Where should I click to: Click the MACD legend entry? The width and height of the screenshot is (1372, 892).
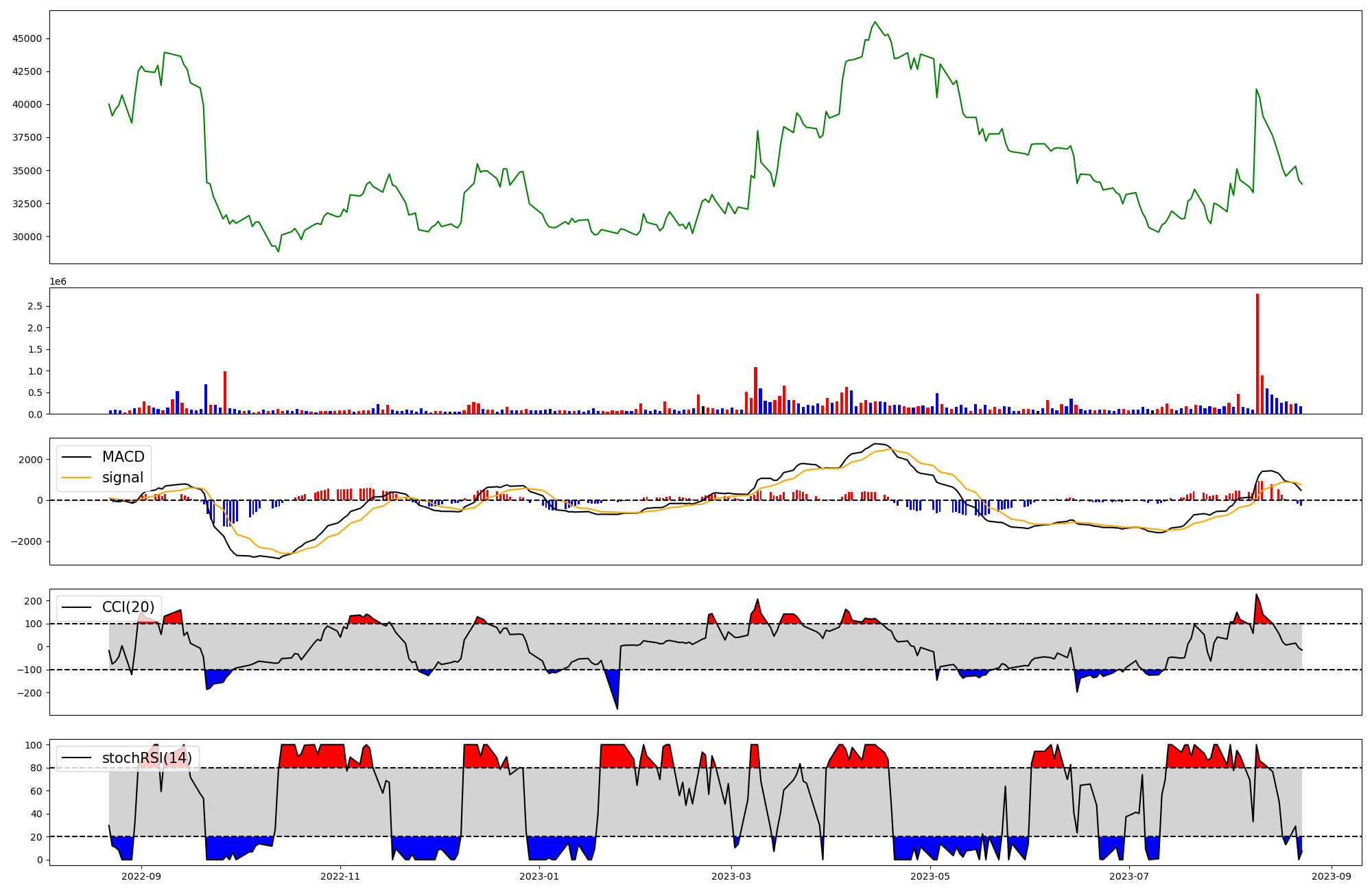point(123,457)
